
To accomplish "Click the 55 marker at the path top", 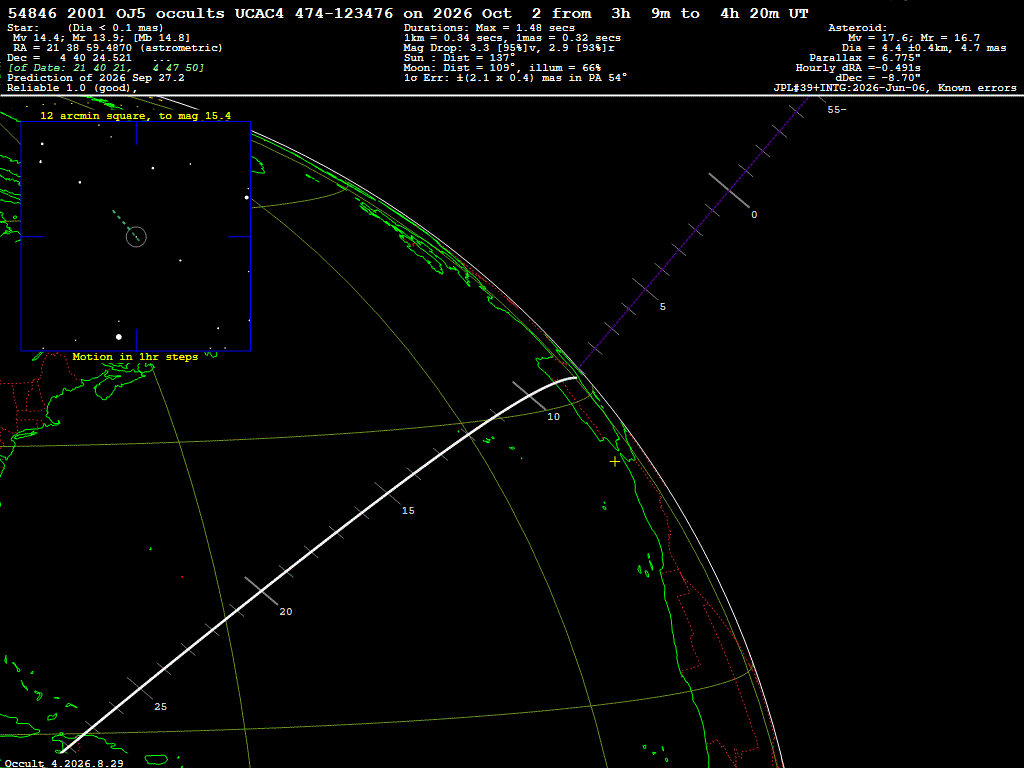I will pos(837,110).
